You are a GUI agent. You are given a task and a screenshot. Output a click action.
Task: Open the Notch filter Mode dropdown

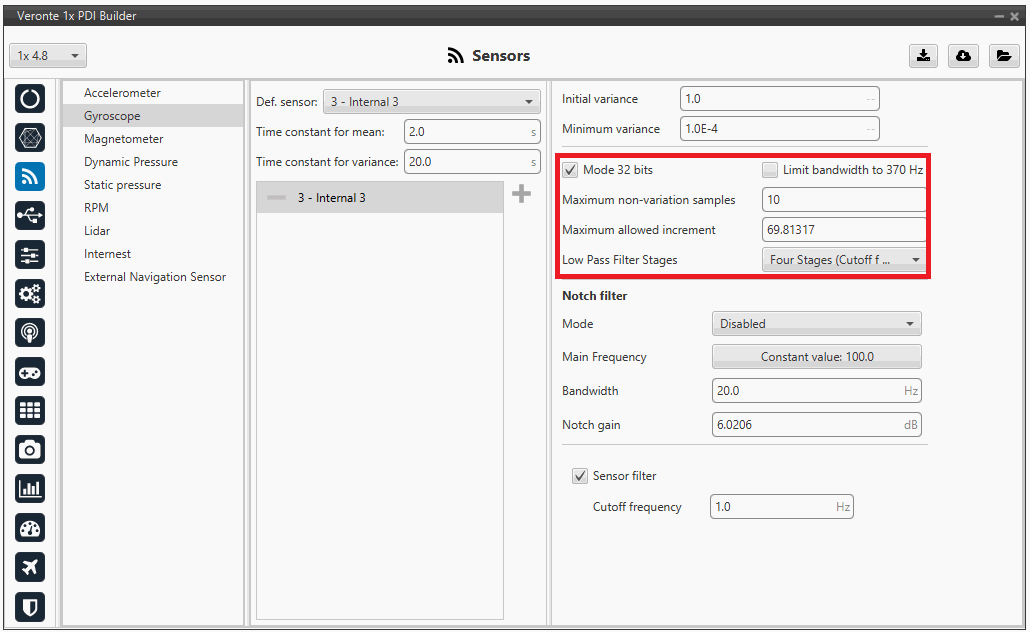pos(816,324)
